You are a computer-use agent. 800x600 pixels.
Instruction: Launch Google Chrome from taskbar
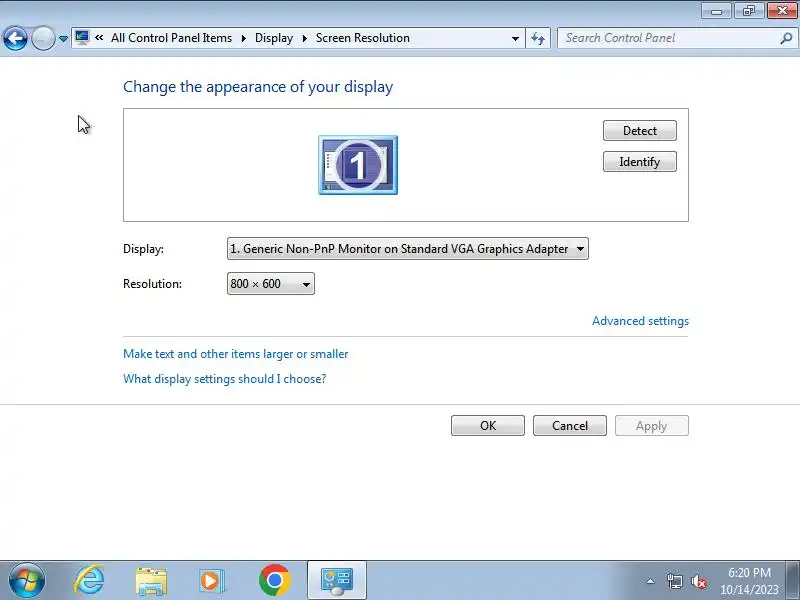coord(274,581)
